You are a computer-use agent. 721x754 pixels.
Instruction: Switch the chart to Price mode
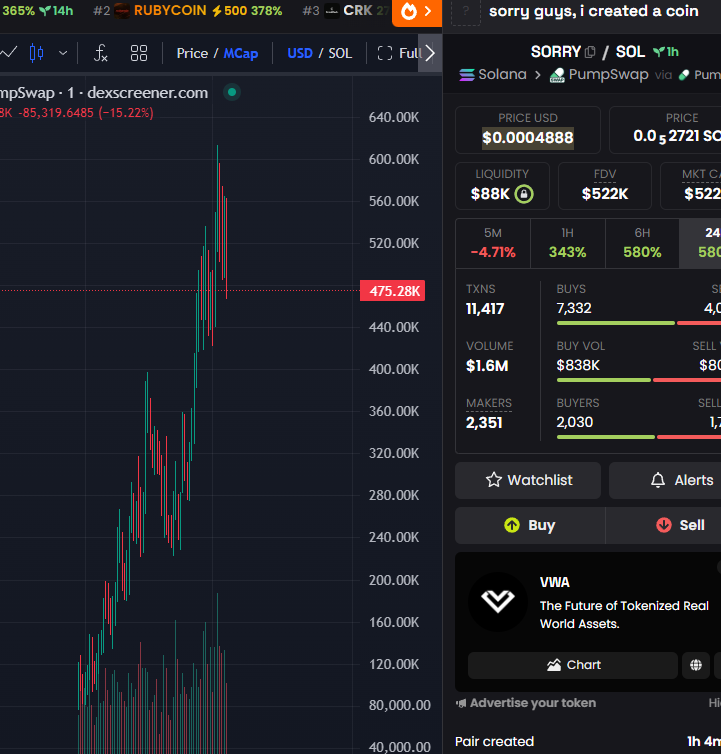coord(192,53)
